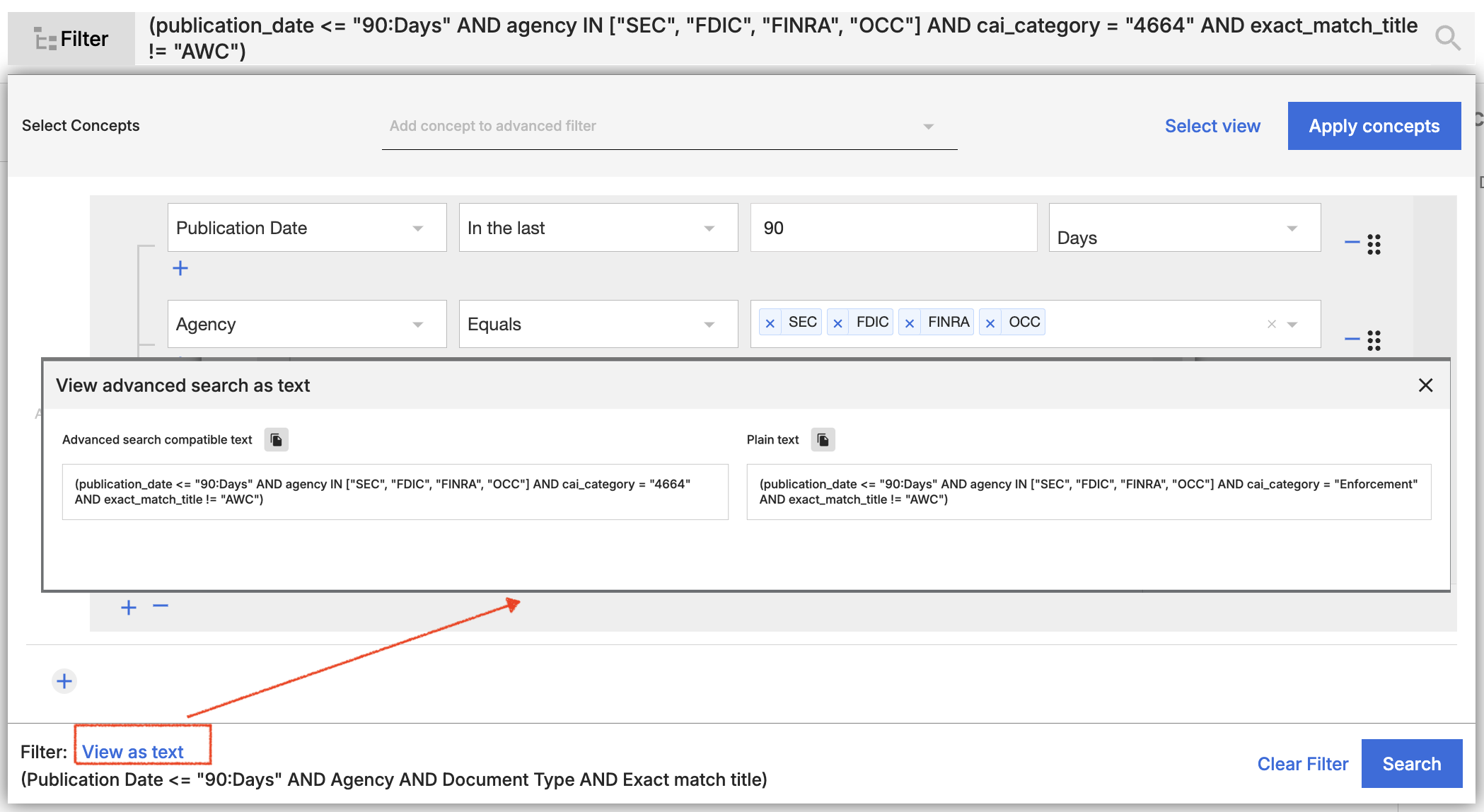Click the Filter tab button

71,39
